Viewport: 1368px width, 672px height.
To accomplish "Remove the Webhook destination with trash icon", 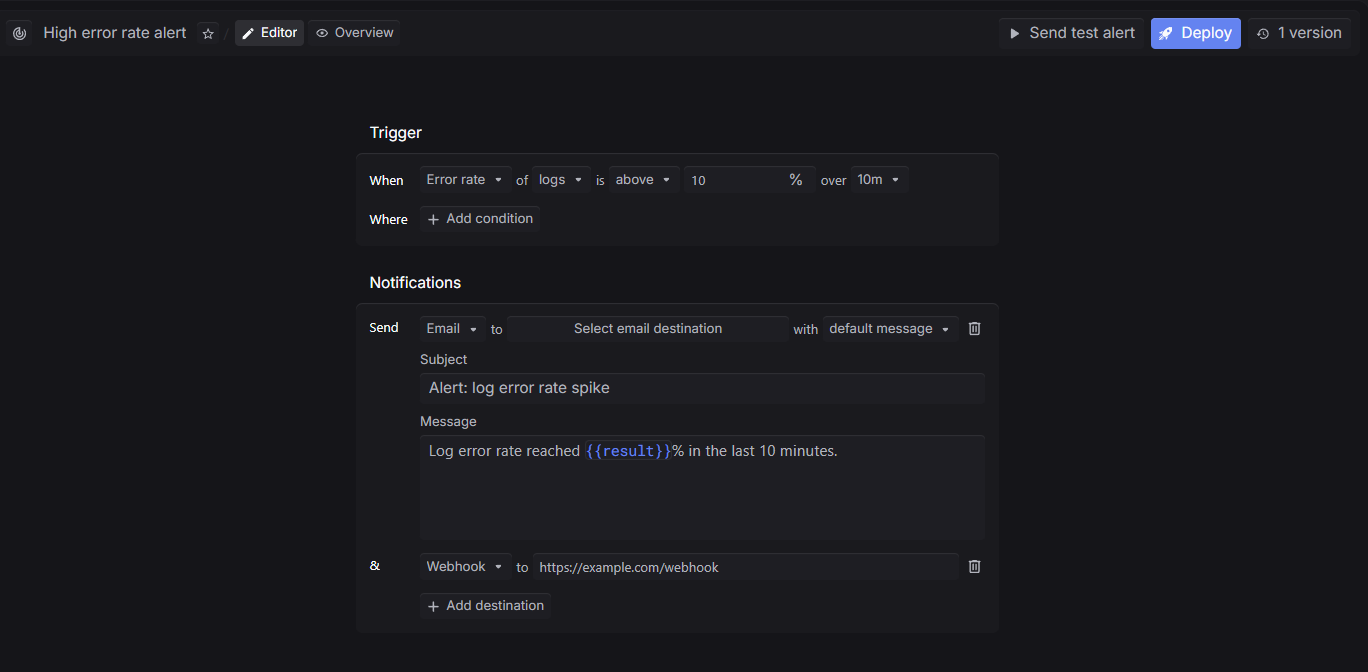I will pyautogui.click(x=975, y=567).
